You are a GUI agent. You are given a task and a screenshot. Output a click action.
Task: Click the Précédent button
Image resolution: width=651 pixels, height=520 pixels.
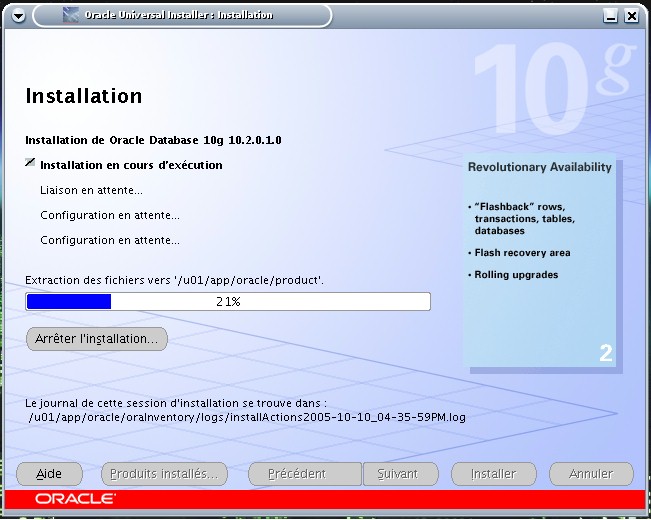tap(305, 474)
